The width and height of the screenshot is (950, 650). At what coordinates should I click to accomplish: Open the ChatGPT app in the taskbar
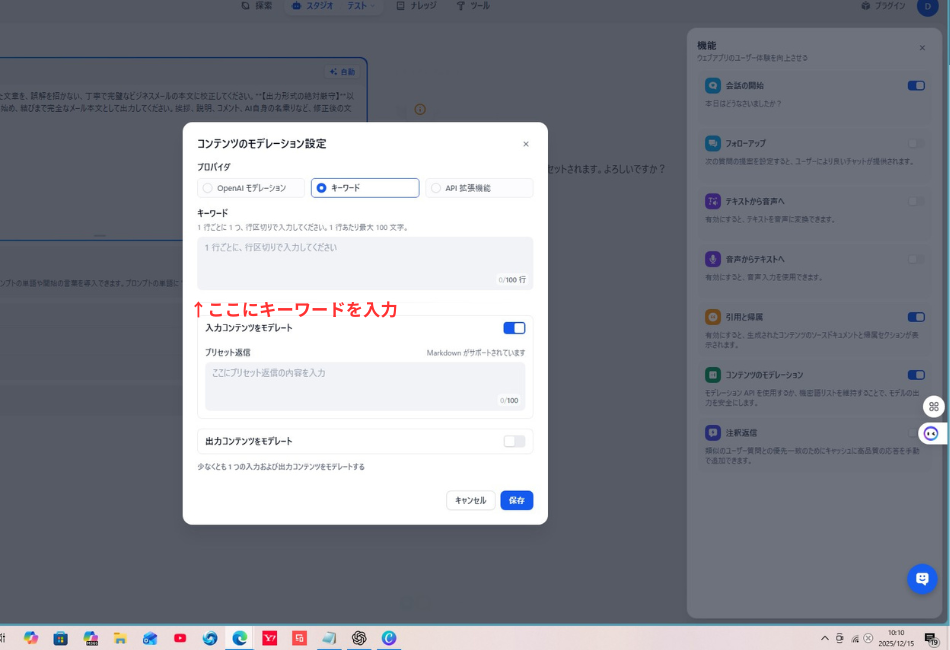pyautogui.click(x=359, y=638)
